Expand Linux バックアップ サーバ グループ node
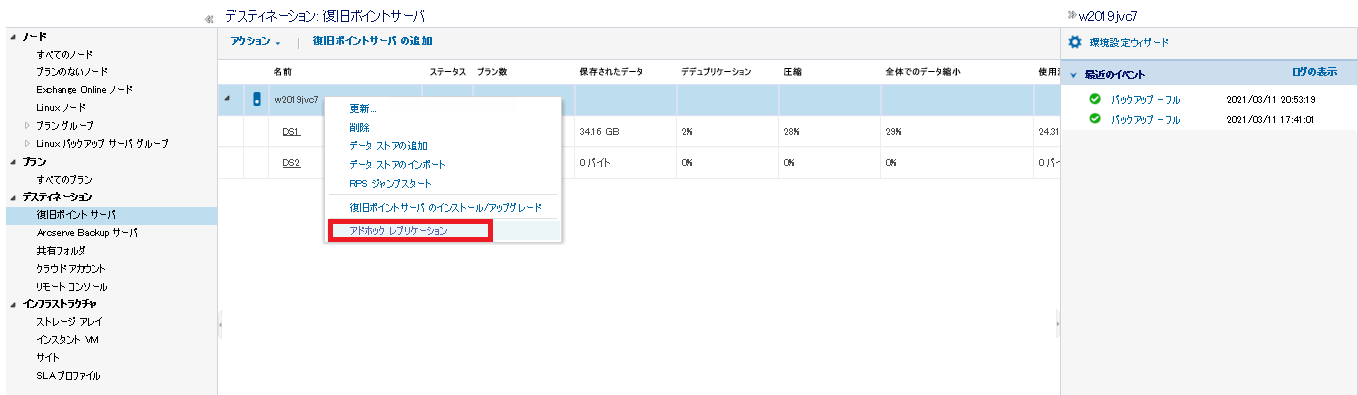Image resolution: width=1358 pixels, height=395 pixels. [27, 144]
